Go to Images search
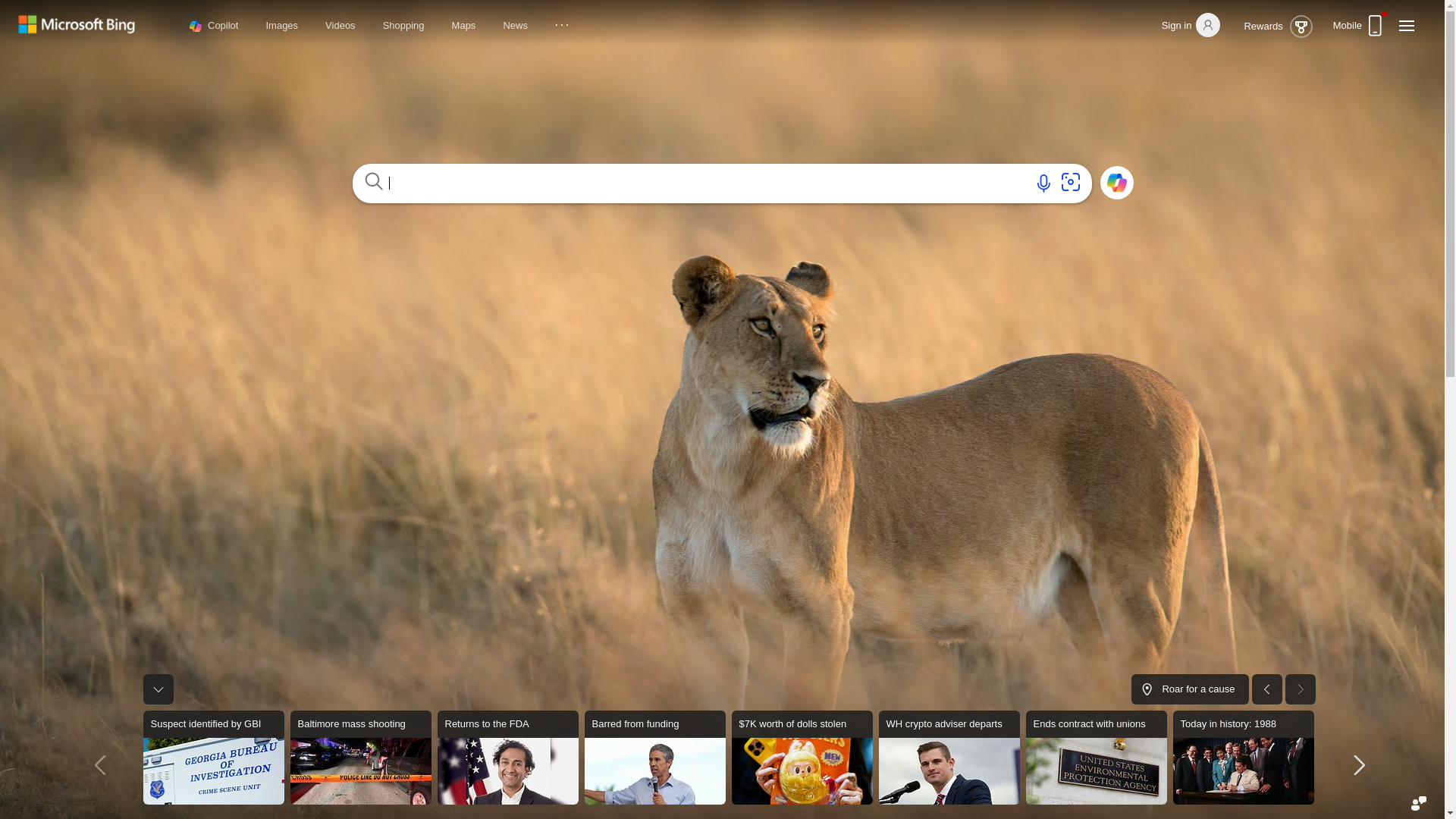This screenshot has height=819, width=1456. 281,26
